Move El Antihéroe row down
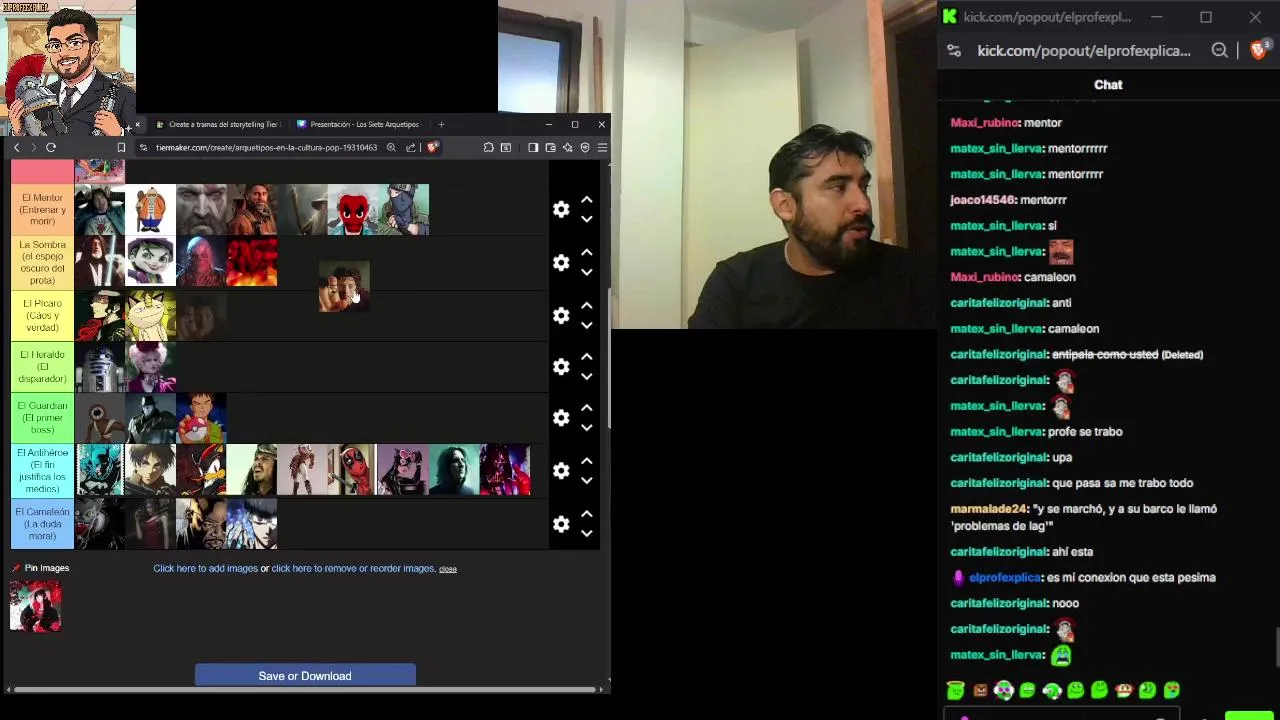1280x720 pixels. coord(587,480)
